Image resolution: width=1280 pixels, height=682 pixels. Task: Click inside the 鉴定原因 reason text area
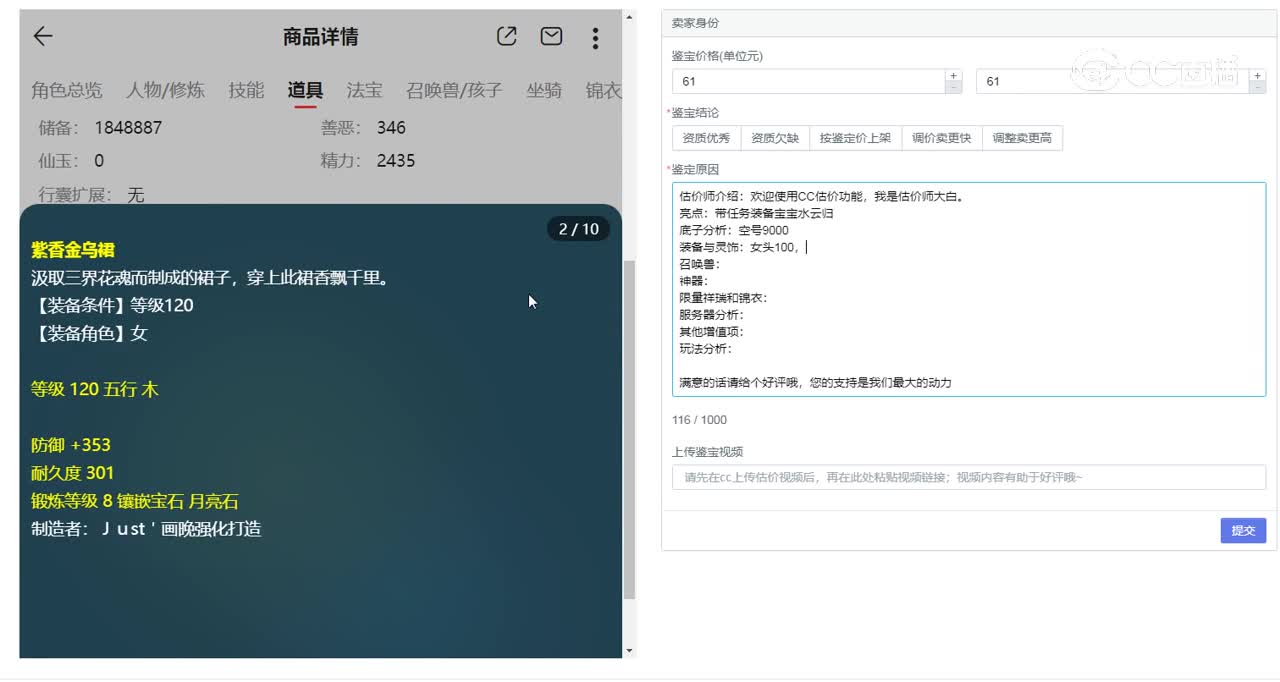970,290
